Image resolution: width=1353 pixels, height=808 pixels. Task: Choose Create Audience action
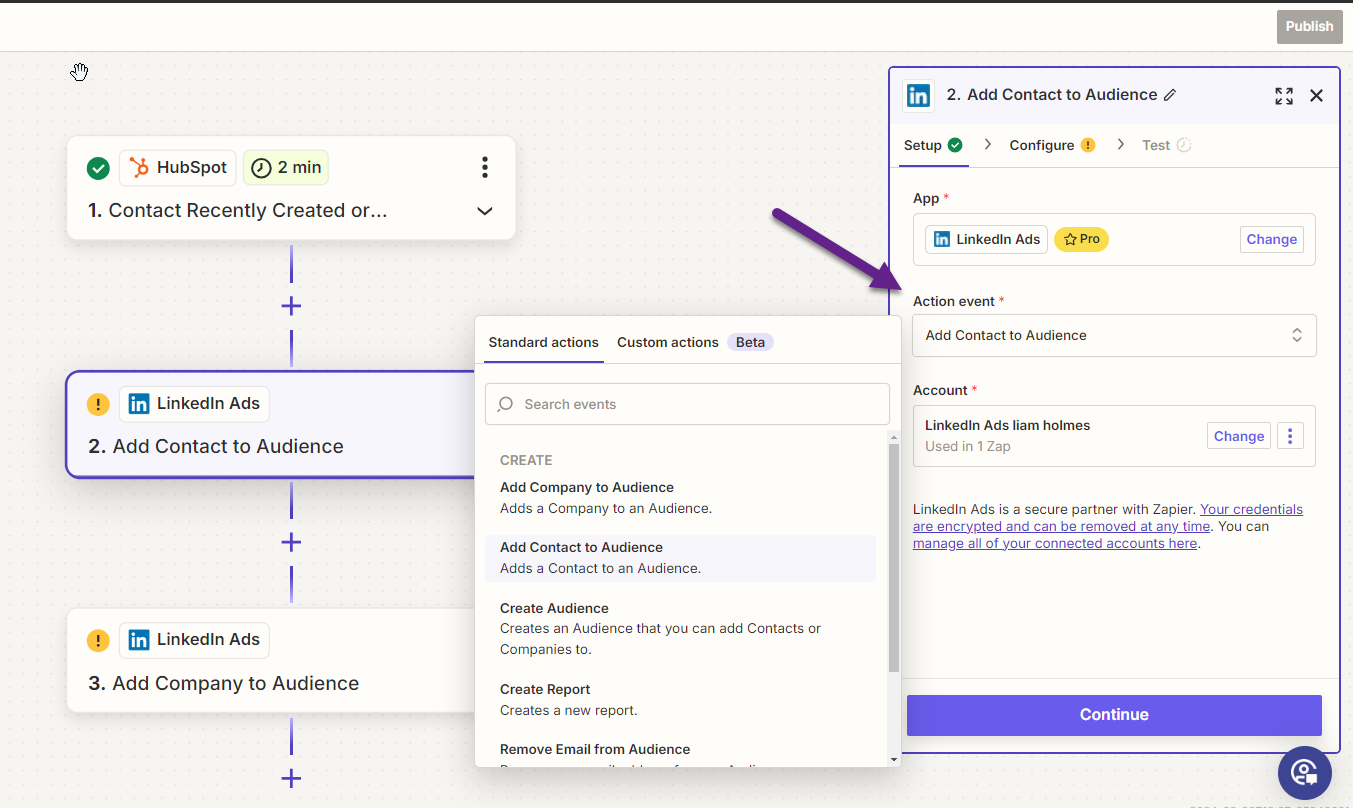pos(680,628)
